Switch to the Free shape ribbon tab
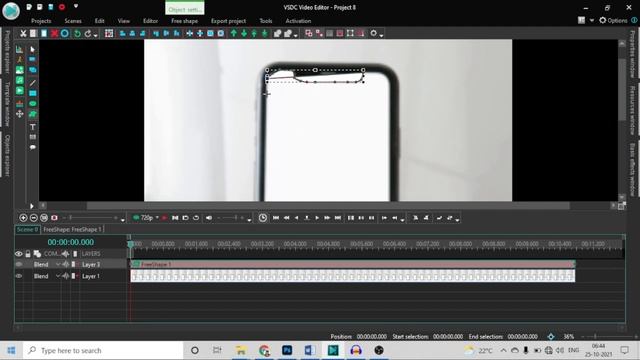Viewport: 640px width, 360px height. click(x=184, y=21)
